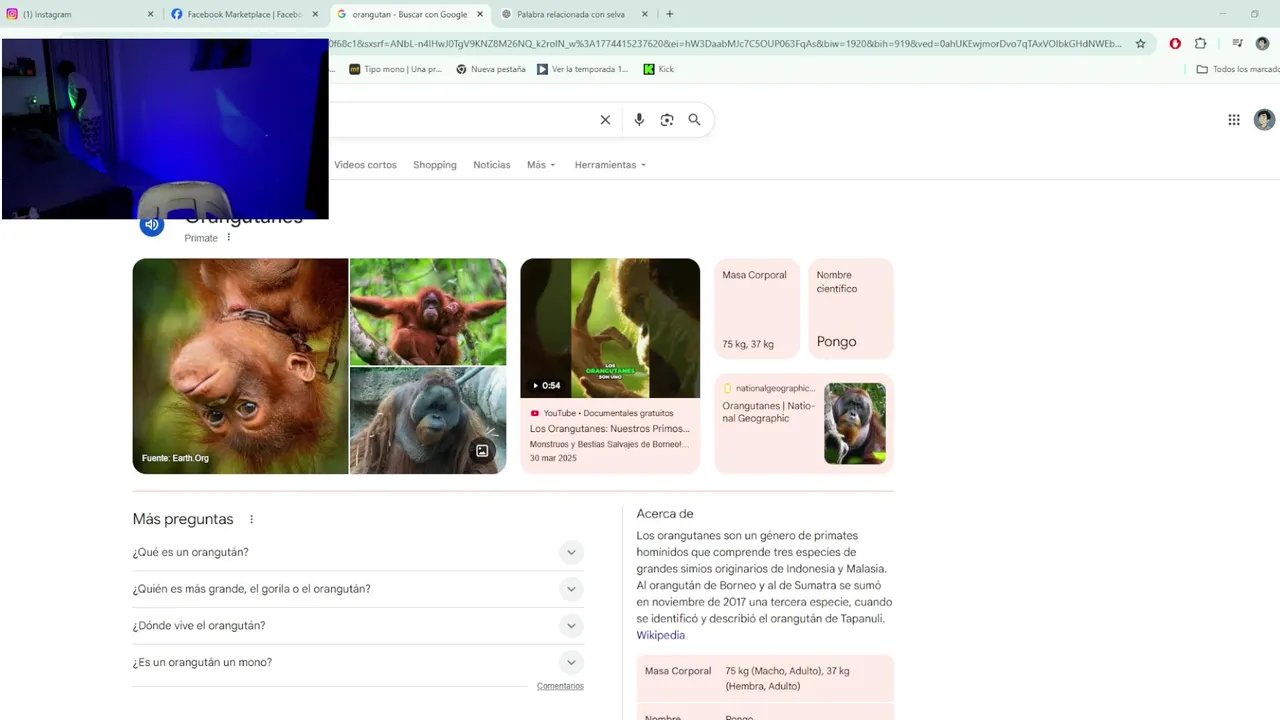
Task: Open the photo of orangutan hanging in trees
Action: [x=428, y=312]
